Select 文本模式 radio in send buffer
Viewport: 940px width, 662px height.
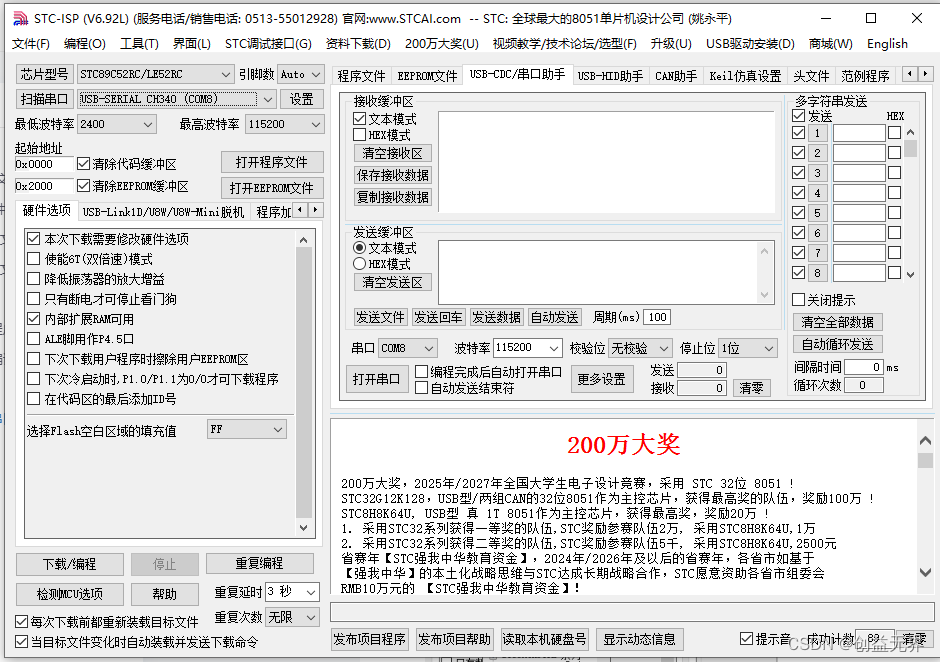pos(360,248)
